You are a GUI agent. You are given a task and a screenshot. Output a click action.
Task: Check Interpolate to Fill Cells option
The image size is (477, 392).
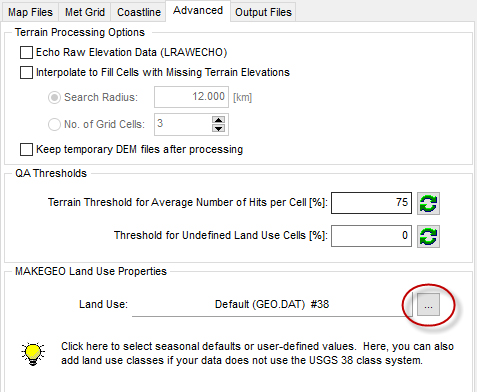(x=26, y=72)
